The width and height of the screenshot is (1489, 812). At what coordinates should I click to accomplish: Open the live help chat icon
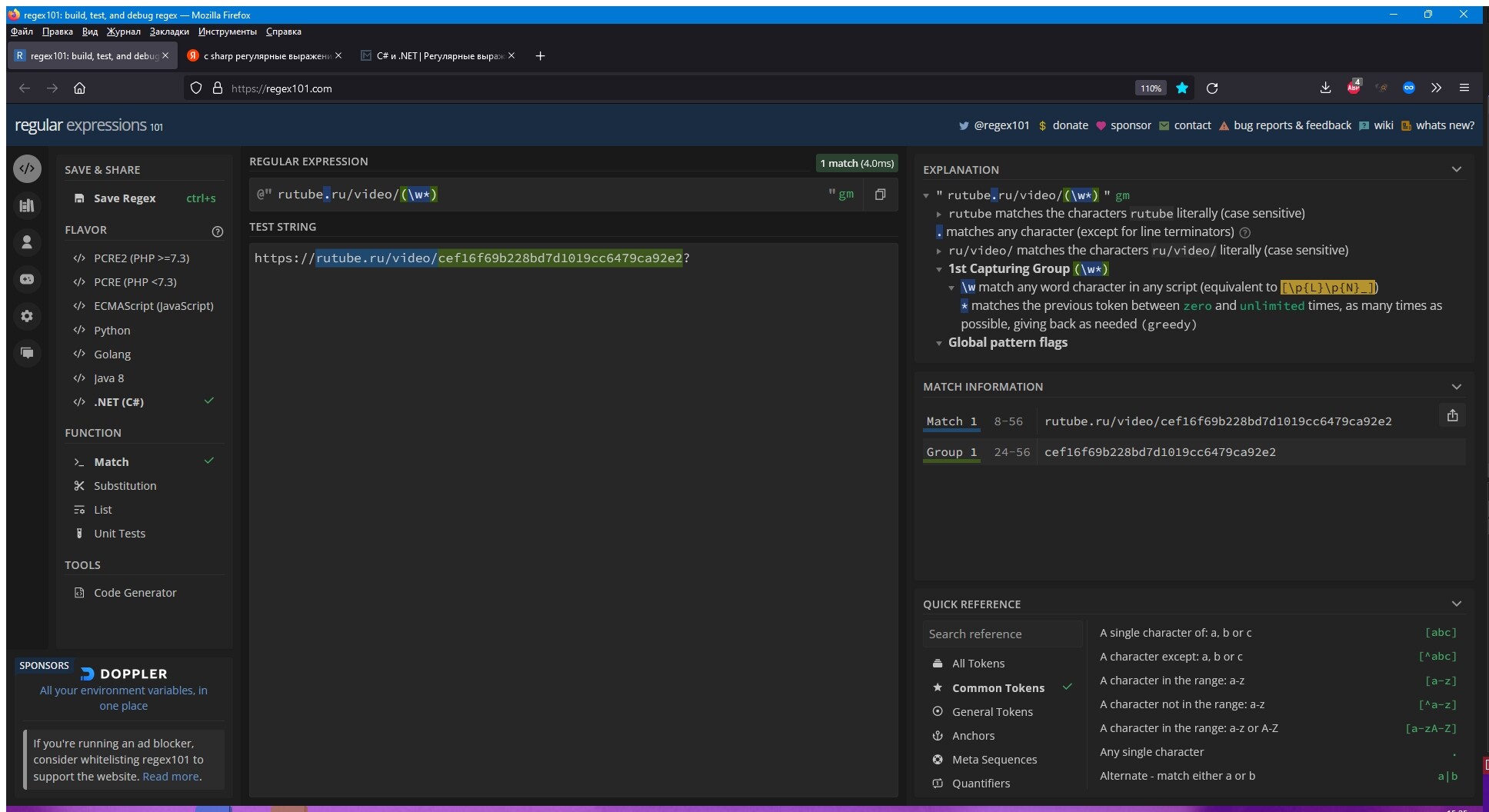tap(27, 353)
